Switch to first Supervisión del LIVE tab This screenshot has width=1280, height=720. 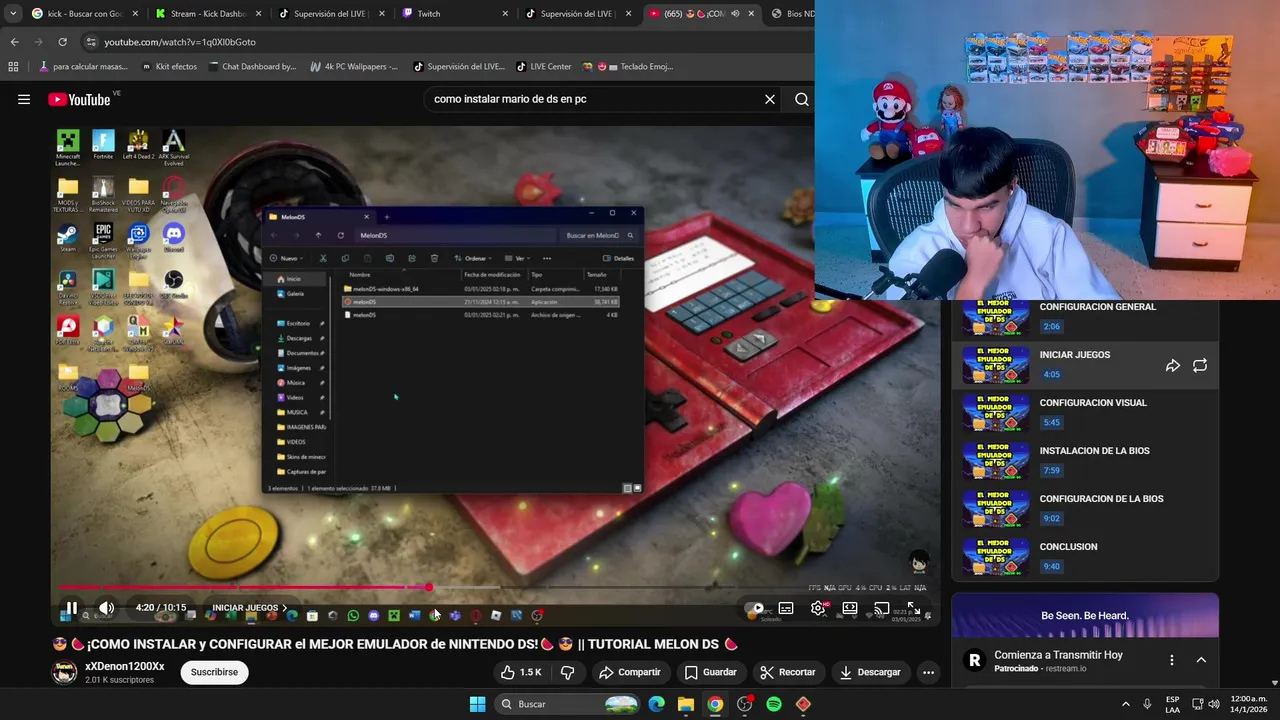[332, 14]
